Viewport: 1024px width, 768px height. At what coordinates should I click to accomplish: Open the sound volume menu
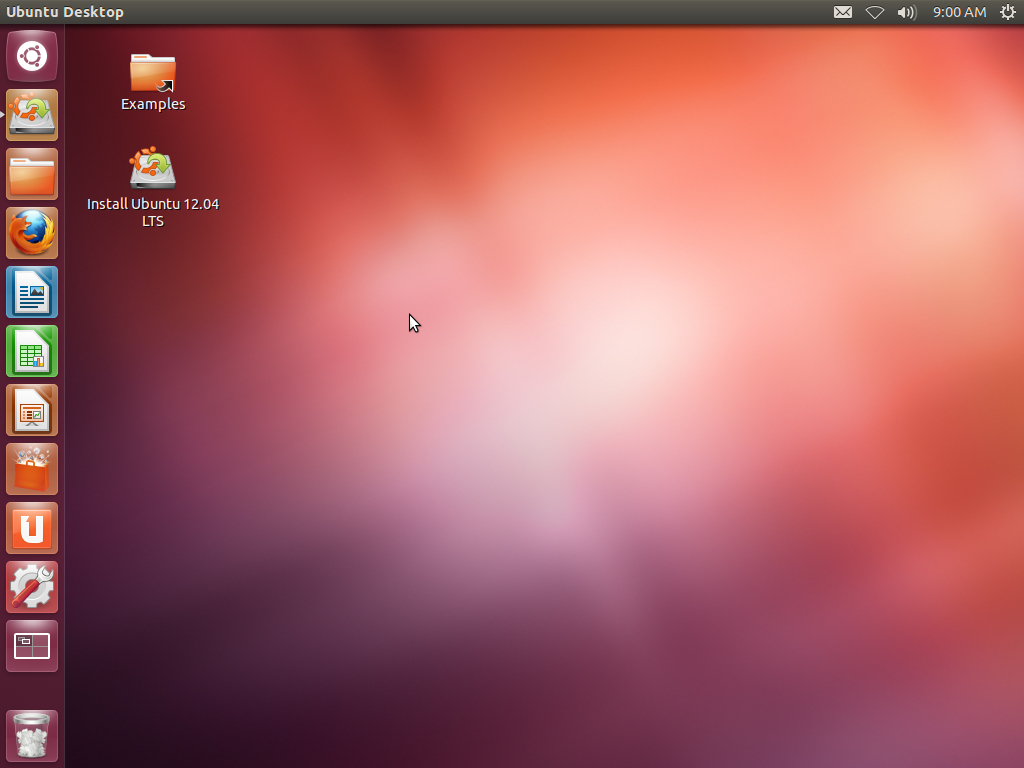[907, 12]
